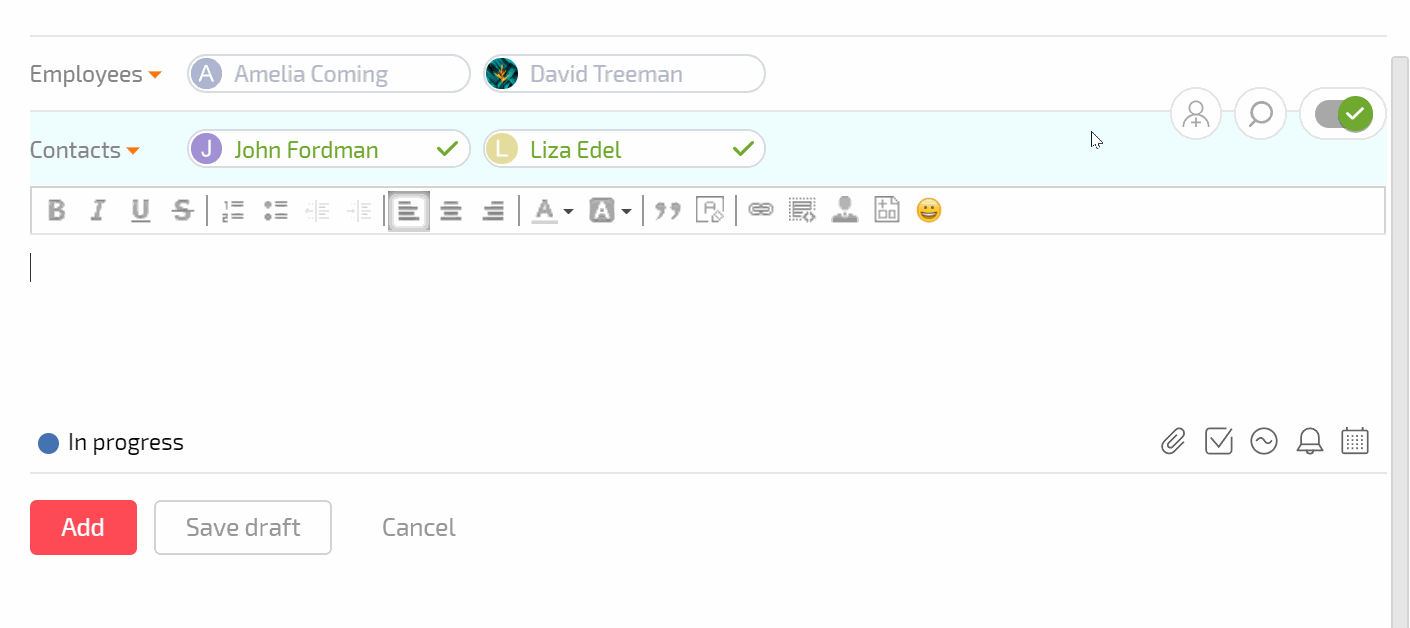Expand the Contacts dropdown arrow
Image resolution: width=1410 pixels, height=628 pixels.
(133, 151)
